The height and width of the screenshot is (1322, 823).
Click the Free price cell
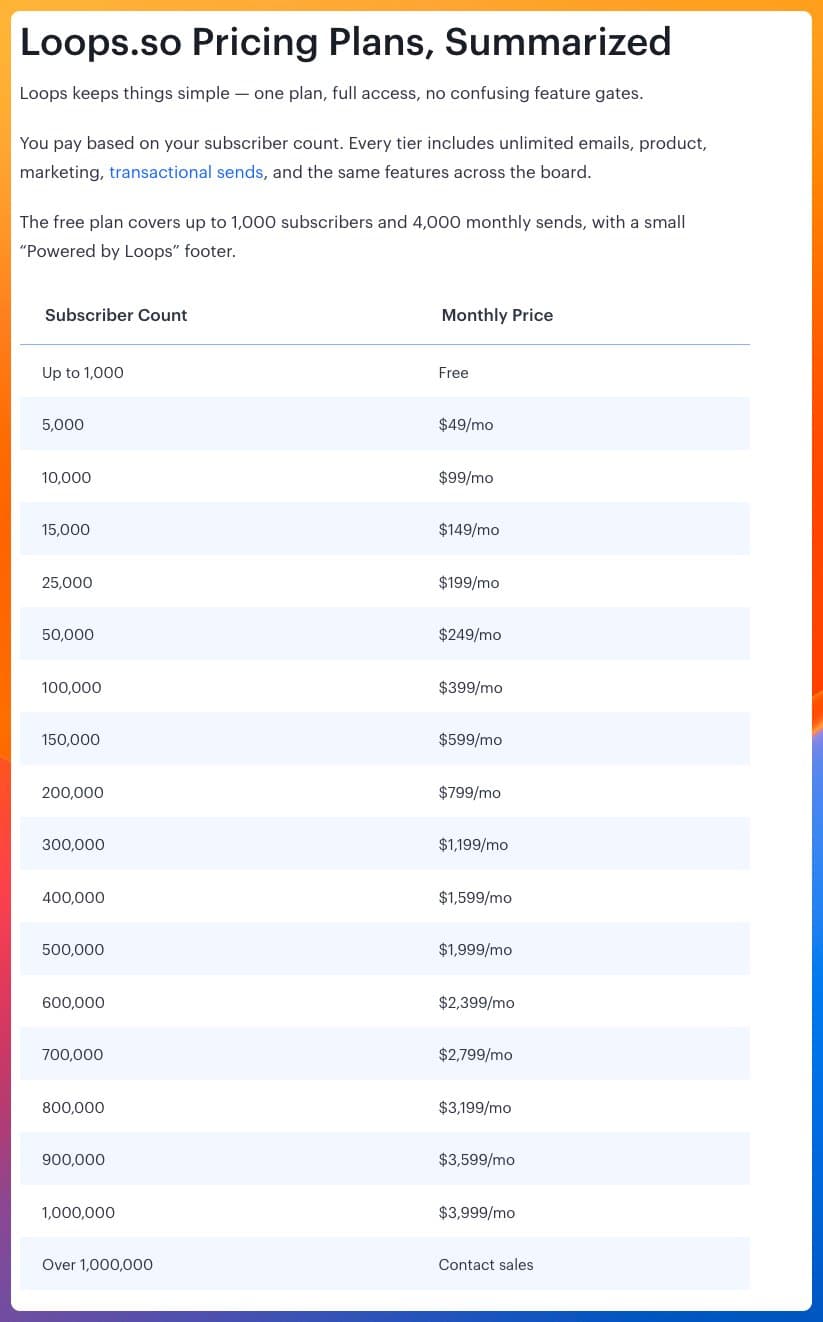coord(453,373)
